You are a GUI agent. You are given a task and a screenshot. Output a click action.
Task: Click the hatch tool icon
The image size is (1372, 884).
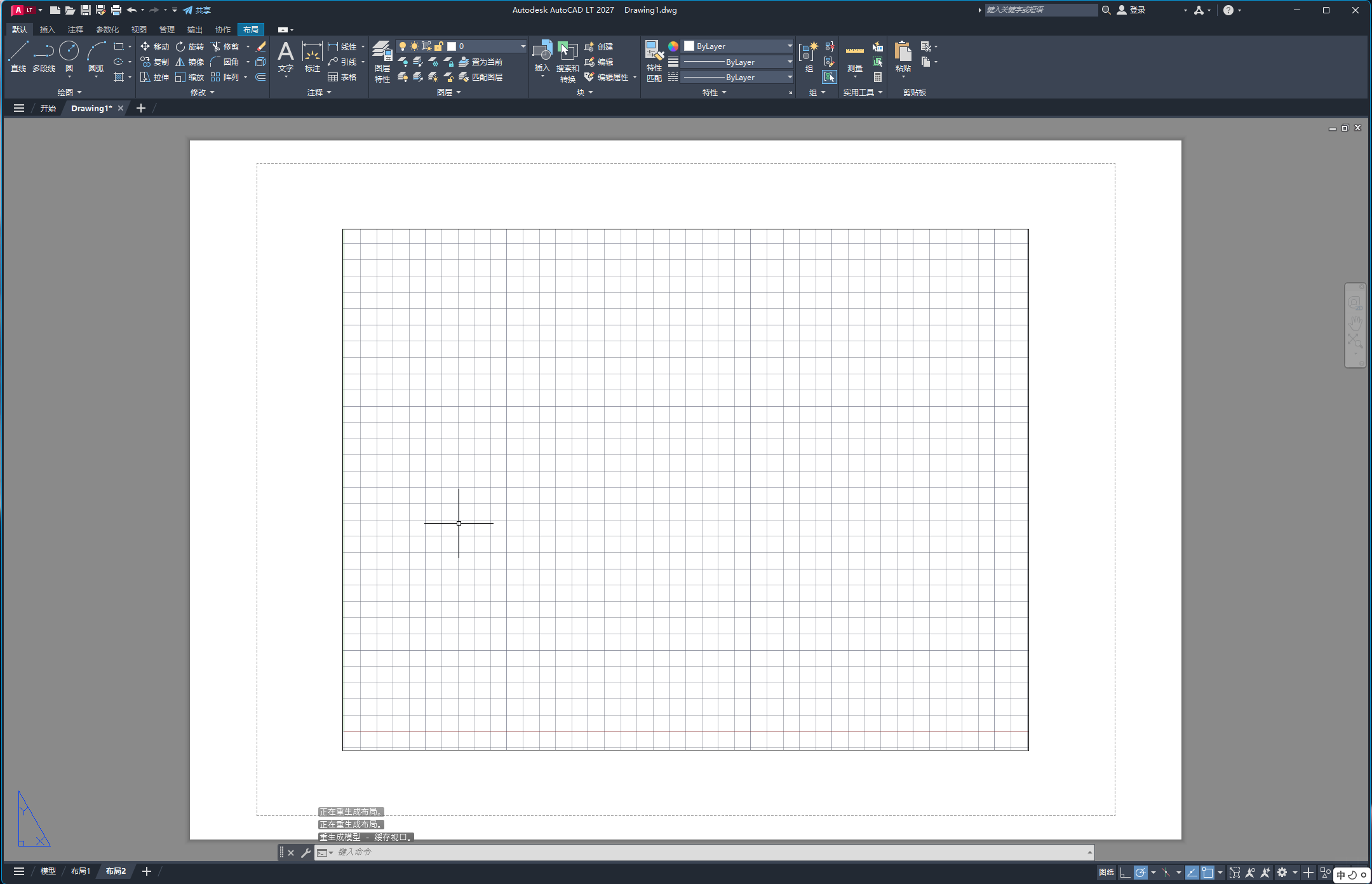tap(119, 77)
